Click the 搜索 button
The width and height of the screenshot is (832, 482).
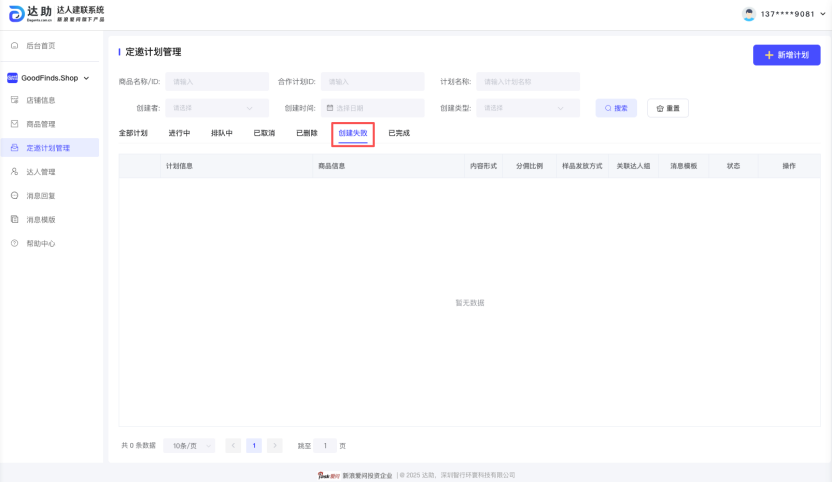click(x=616, y=108)
